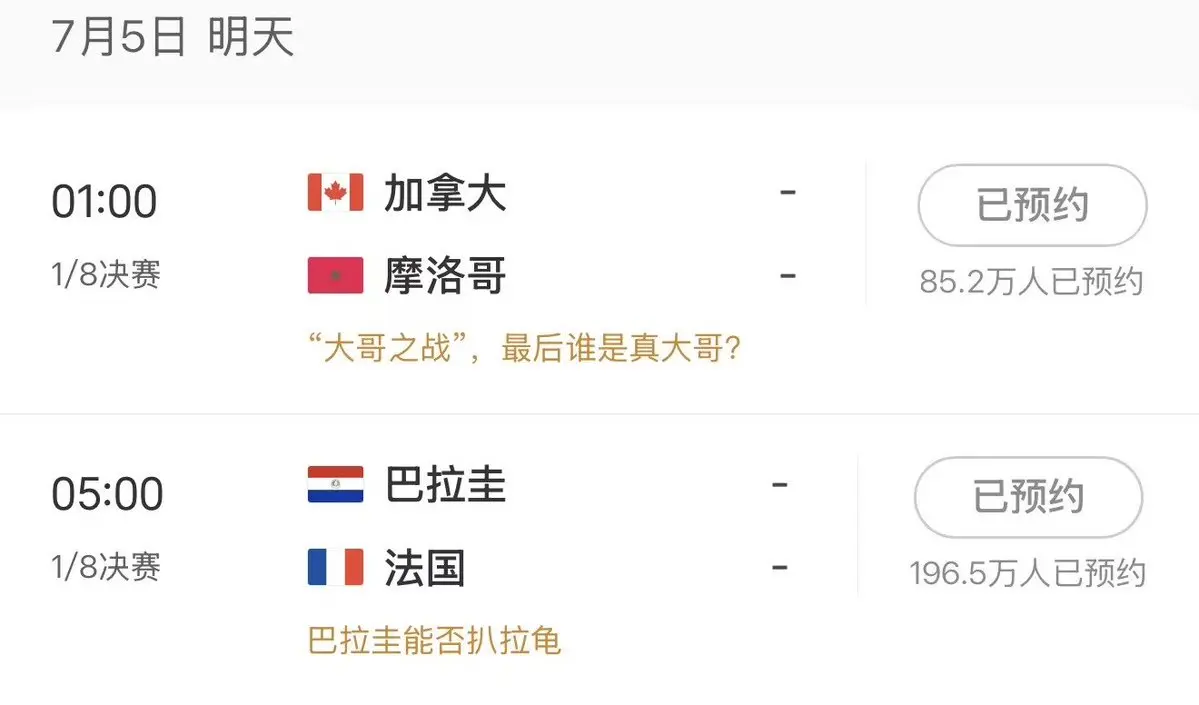Click the score dash beside 加拿大
Viewport: 1199px width, 705px height.
coord(788,192)
